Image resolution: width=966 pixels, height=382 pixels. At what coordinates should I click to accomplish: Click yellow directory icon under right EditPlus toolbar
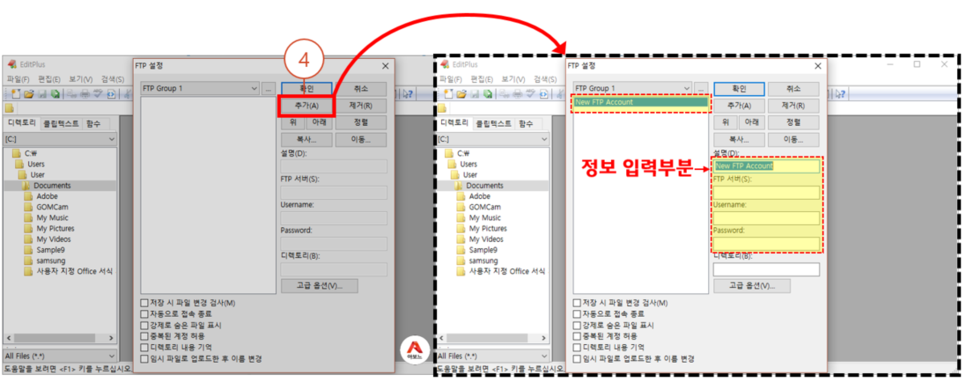coord(441,108)
